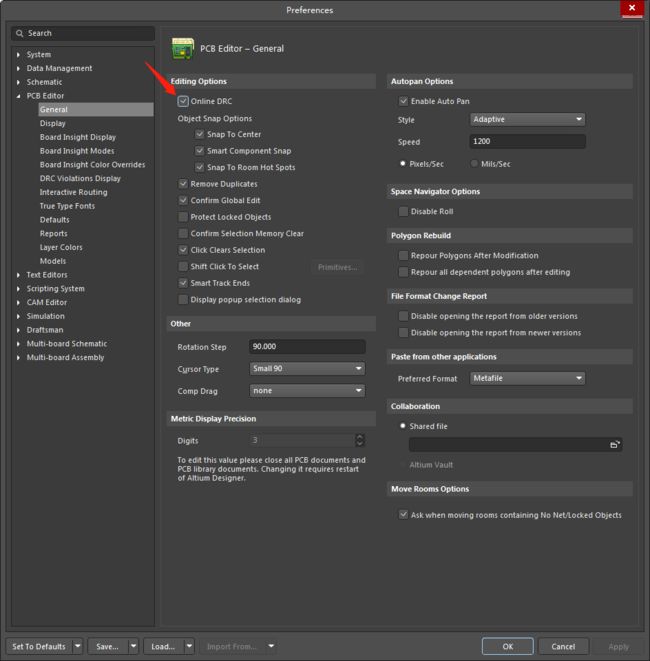Click the Rotation Step input field
Screen dimensions: 650x661
click(x=307, y=347)
